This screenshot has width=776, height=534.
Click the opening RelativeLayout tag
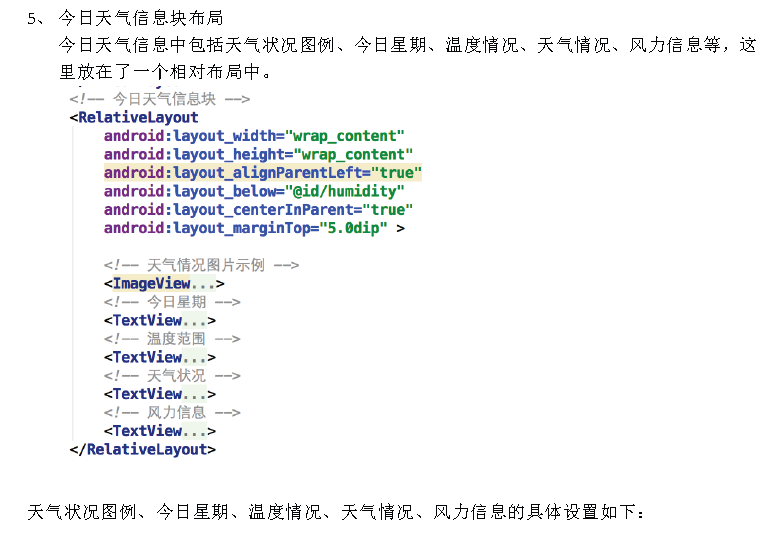tap(137, 117)
